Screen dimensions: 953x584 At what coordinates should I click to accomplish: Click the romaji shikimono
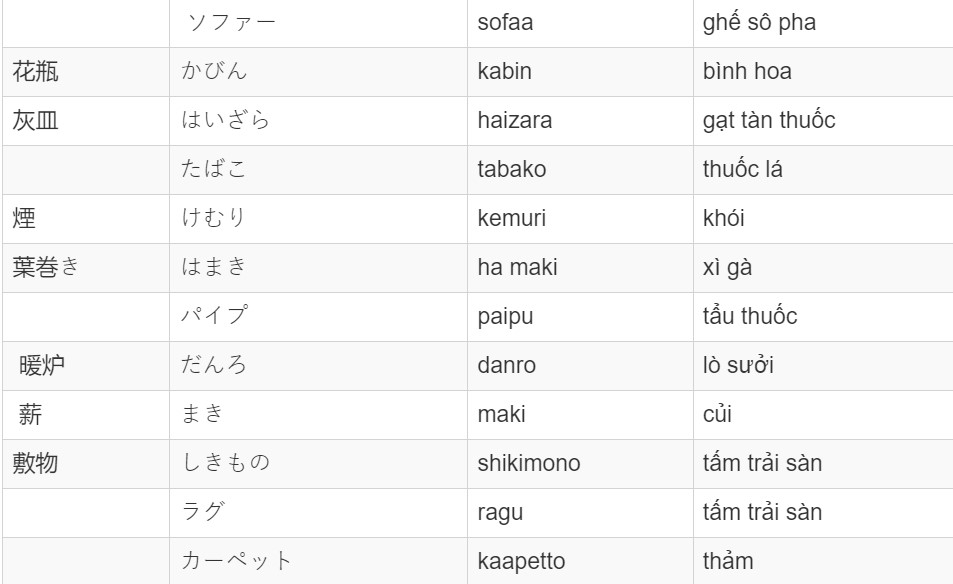(x=529, y=464)
